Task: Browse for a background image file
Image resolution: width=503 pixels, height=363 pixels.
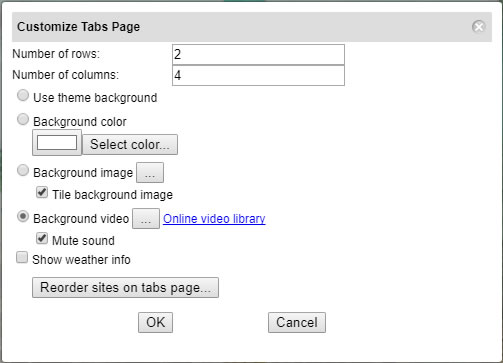Action: pyautogui.click(x=150, y=173)
